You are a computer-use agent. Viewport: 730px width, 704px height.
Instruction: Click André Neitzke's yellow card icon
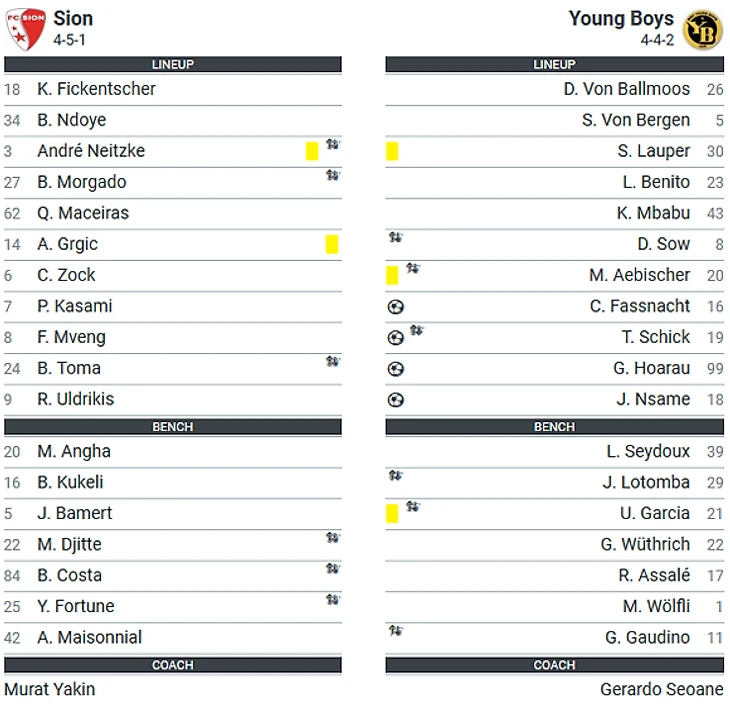(312, 151)
